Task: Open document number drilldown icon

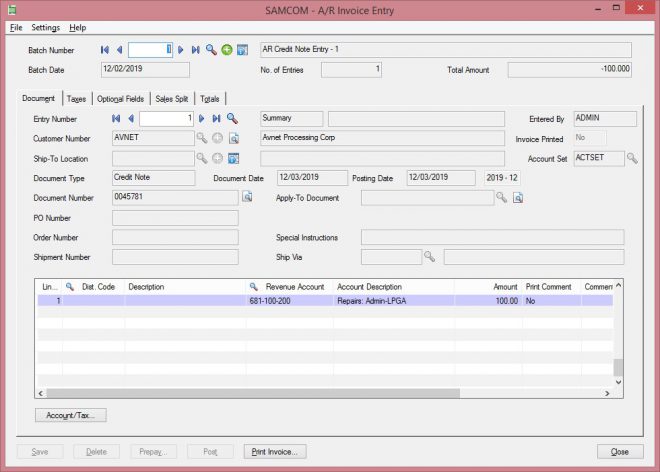Action: [x=247, y=197]
